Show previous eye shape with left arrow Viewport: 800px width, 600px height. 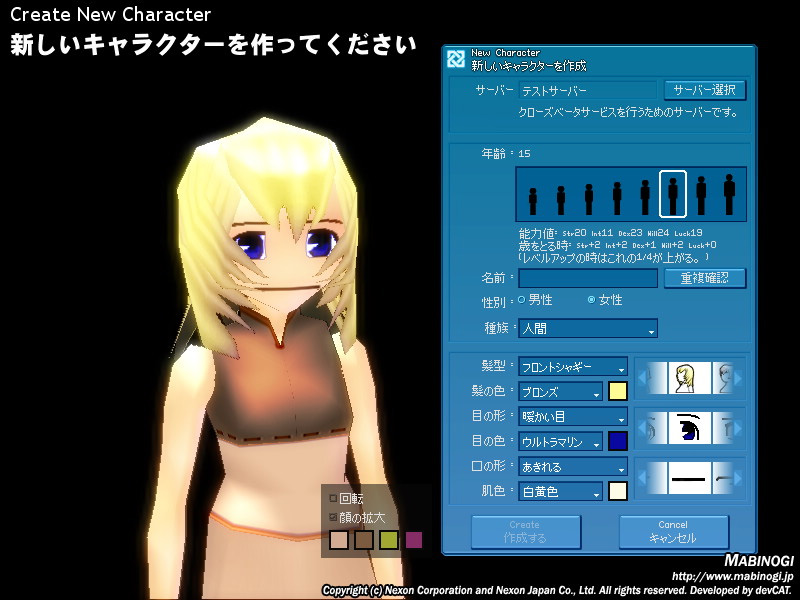(642, 428)
